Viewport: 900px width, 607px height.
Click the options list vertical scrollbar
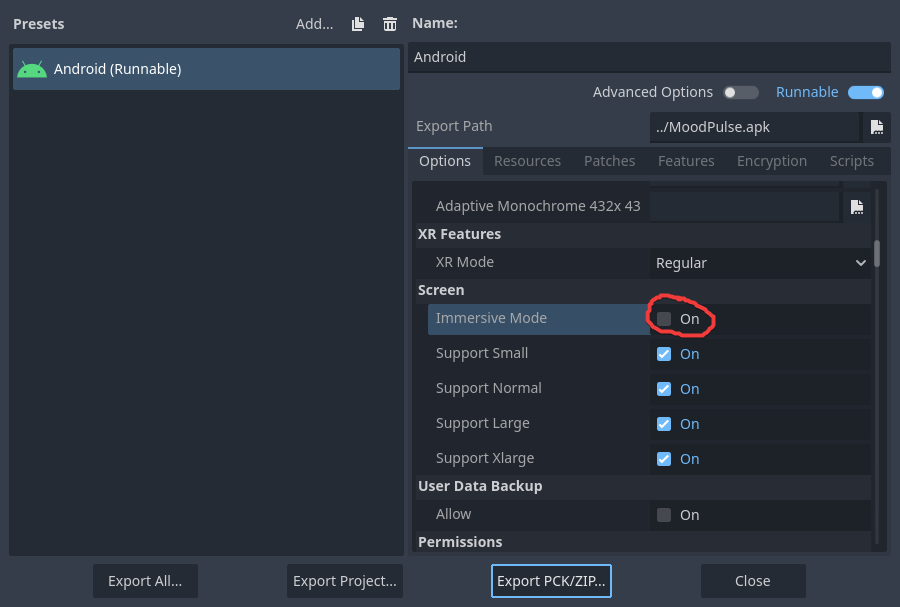click(x=877, y=252)
